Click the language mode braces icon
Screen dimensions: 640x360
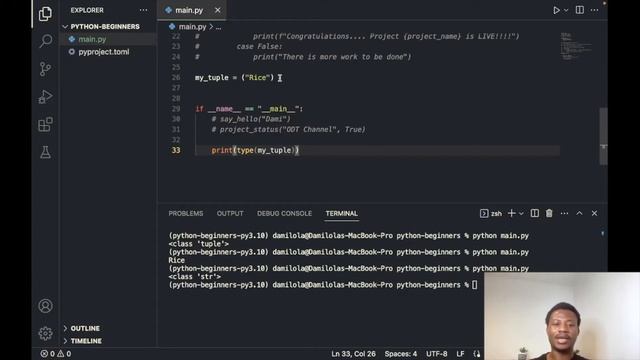coord(477,354)
